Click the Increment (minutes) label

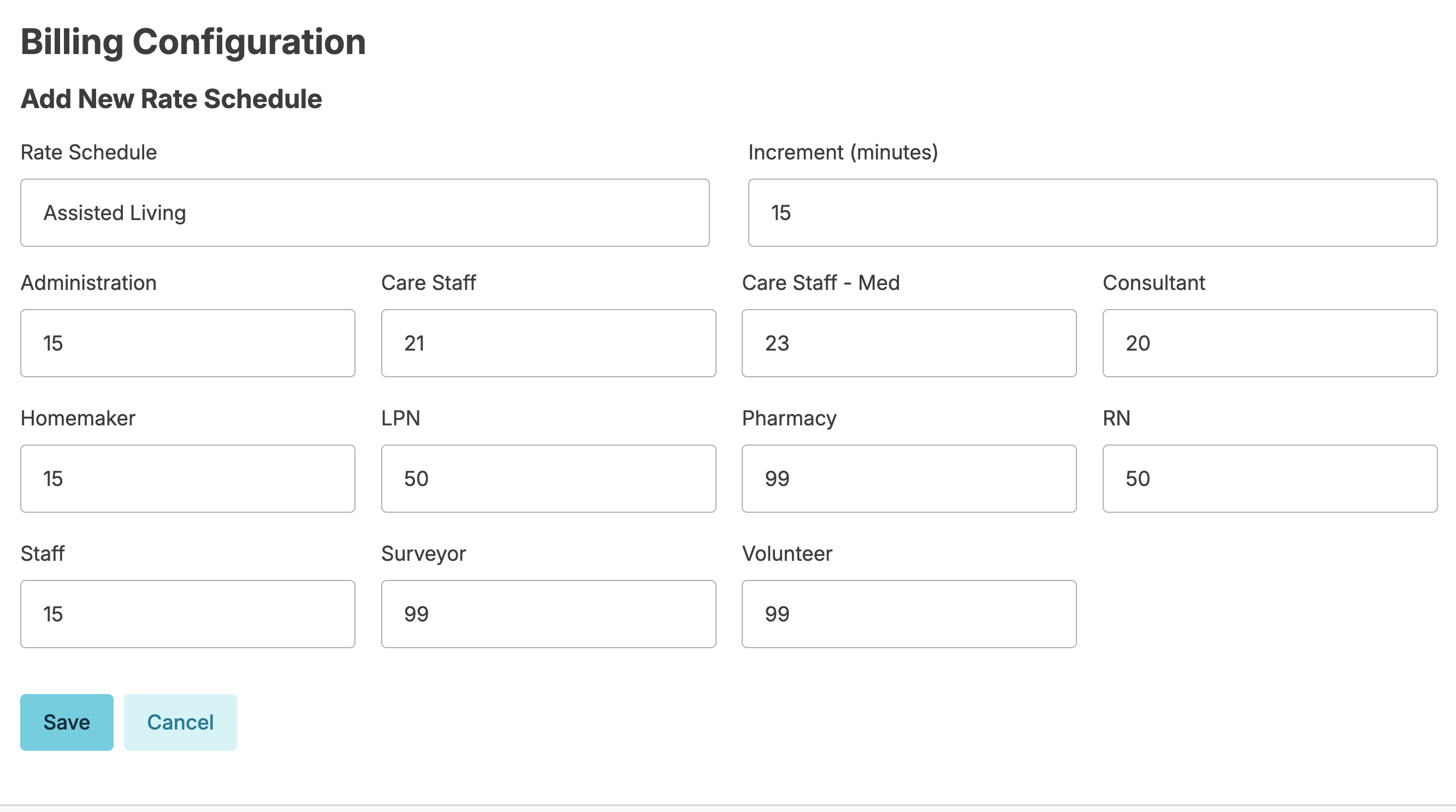point(843,152)
